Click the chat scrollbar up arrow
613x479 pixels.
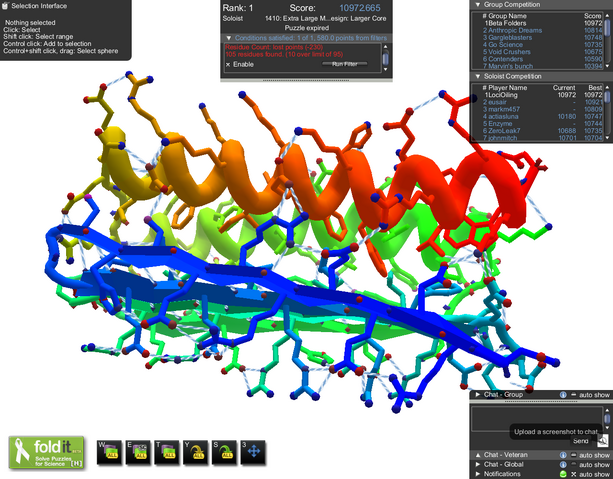pyautogui.click(x=607, y=410)
